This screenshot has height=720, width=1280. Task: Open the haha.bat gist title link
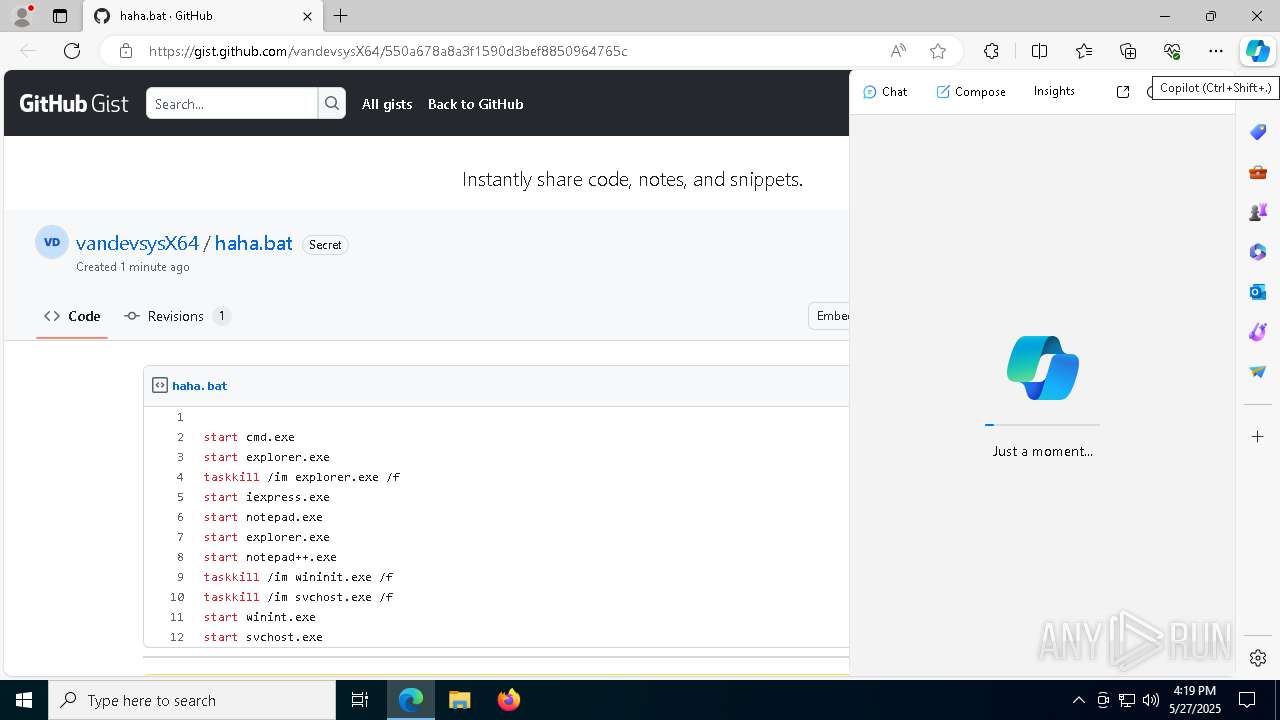(x=253, y=243)
